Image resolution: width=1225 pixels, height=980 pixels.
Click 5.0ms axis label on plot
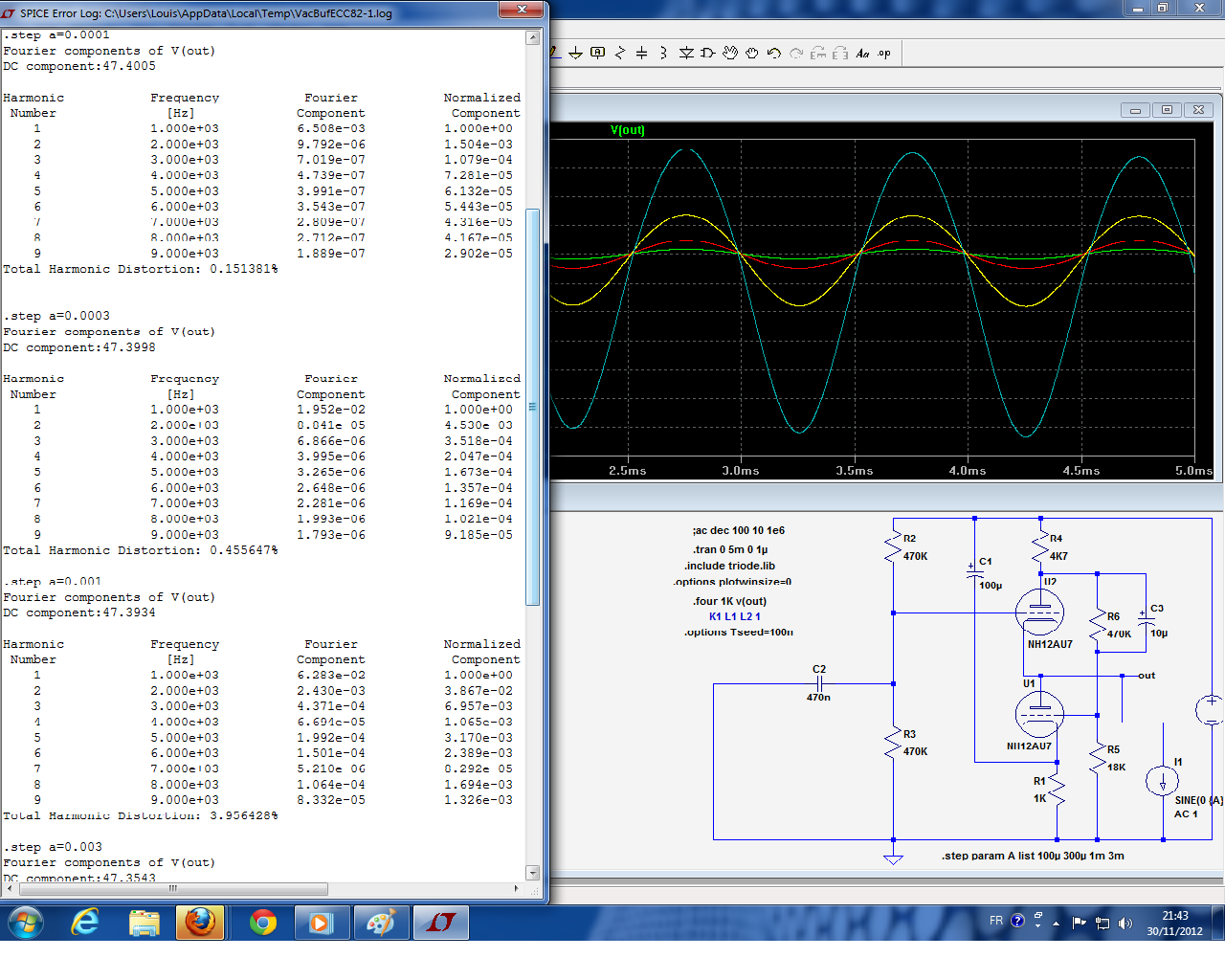[x=1193, y=471]
